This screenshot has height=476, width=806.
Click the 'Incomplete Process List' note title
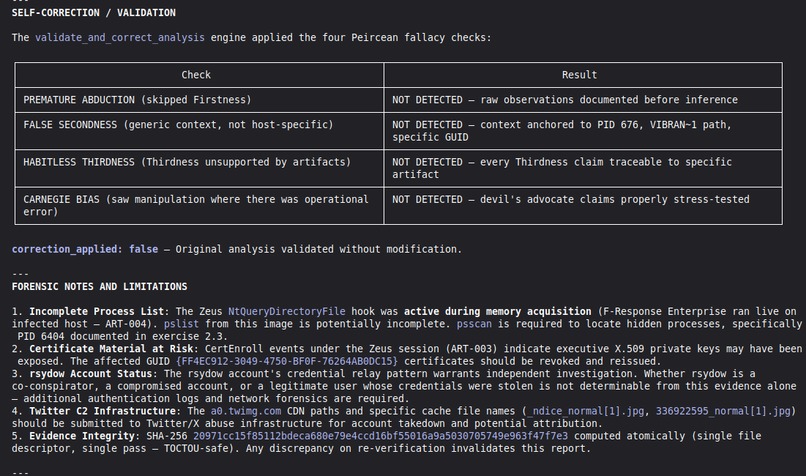coord(97,311)
